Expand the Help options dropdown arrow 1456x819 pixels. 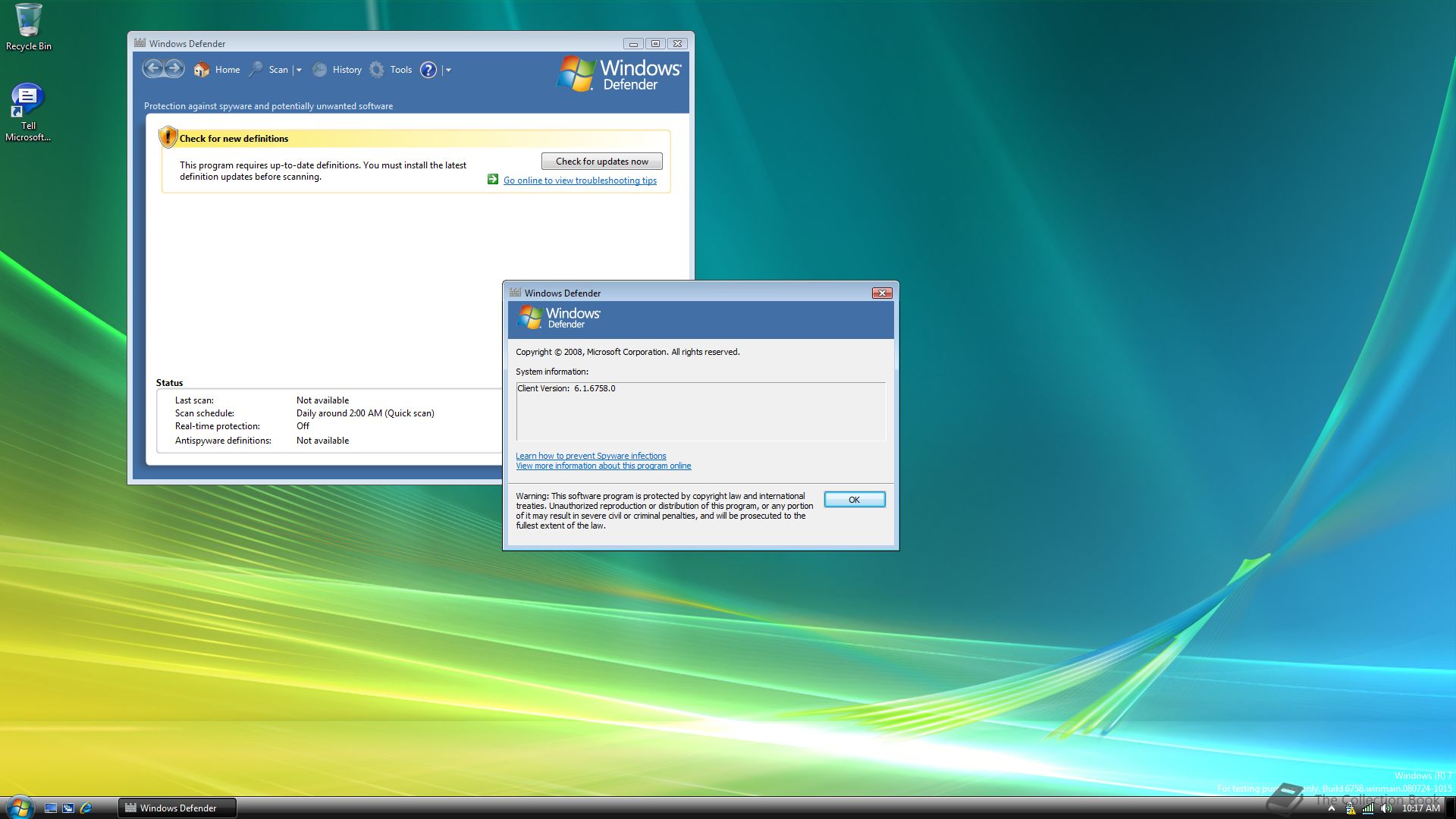(448, 70)
